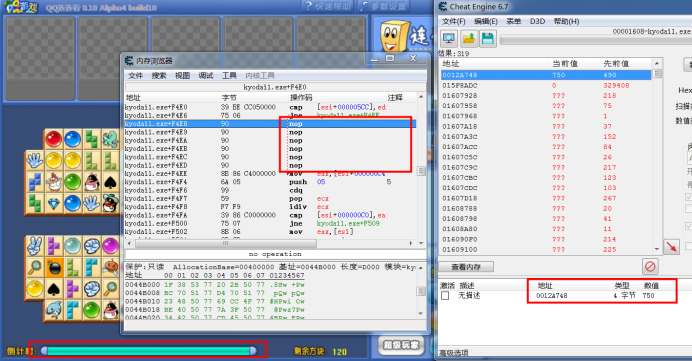
Task: Click the red circle-slash delete icon
Action: [650, 266]
